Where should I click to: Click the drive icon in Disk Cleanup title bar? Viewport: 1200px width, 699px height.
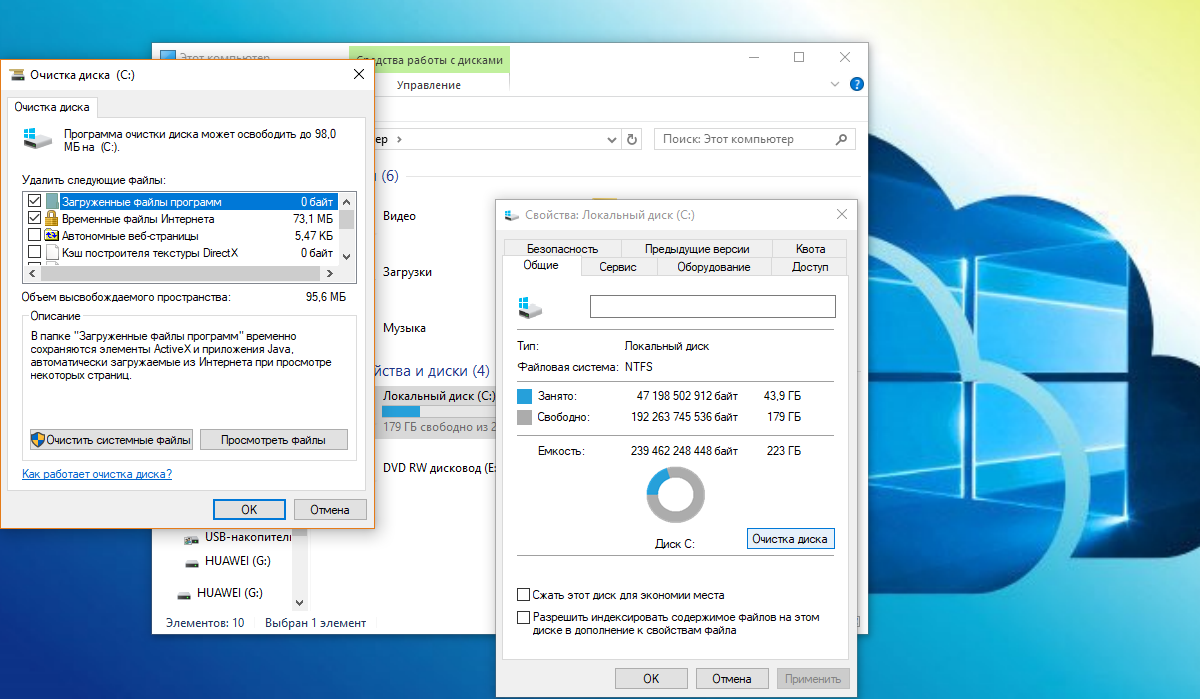click(17, 75)
